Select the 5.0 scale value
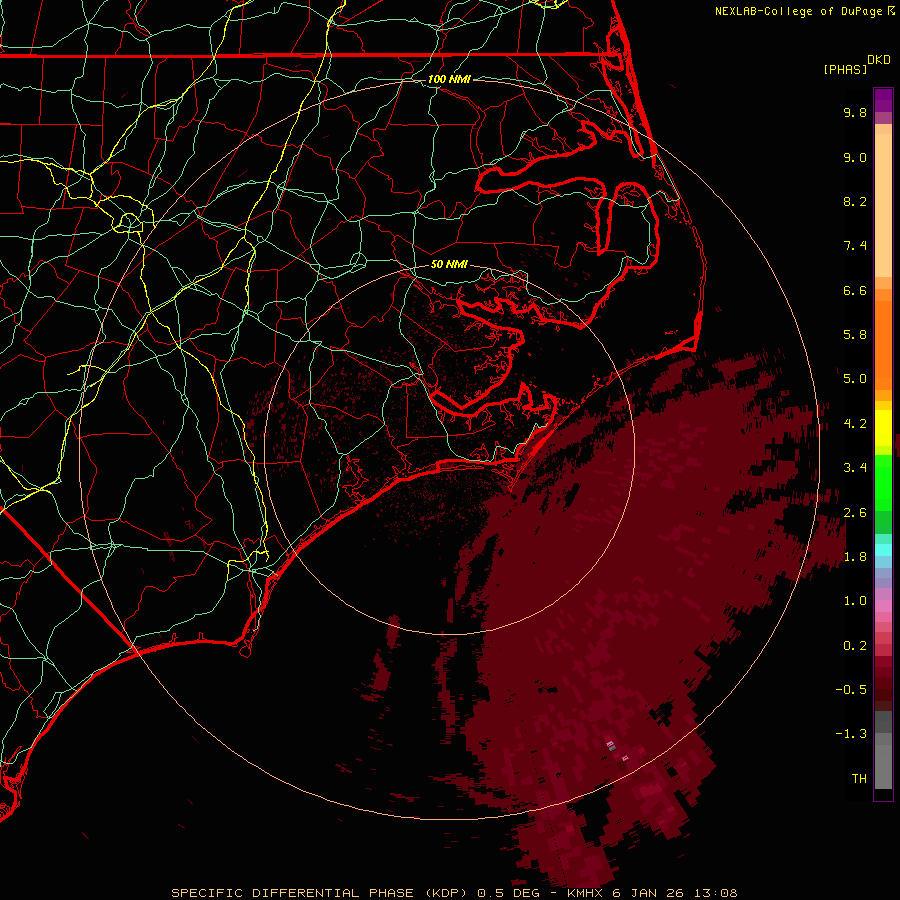Image resolution: width=900 pixels, height=900 pixels. (855, 379)
